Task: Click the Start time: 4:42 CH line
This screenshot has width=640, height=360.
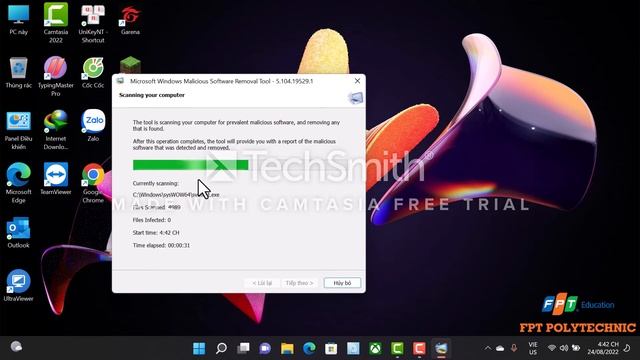Action: click(x=156, y=233)
